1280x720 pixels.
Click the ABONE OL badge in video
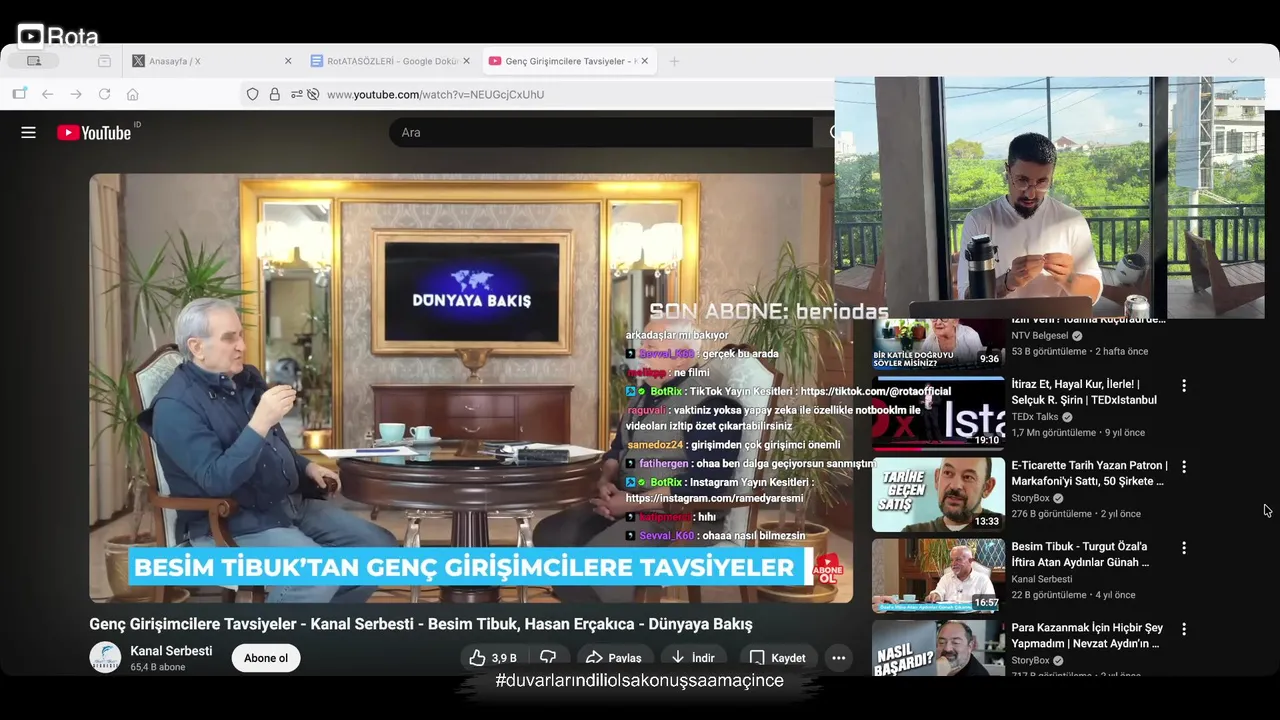pyautogui.click(x=828, y=569)
